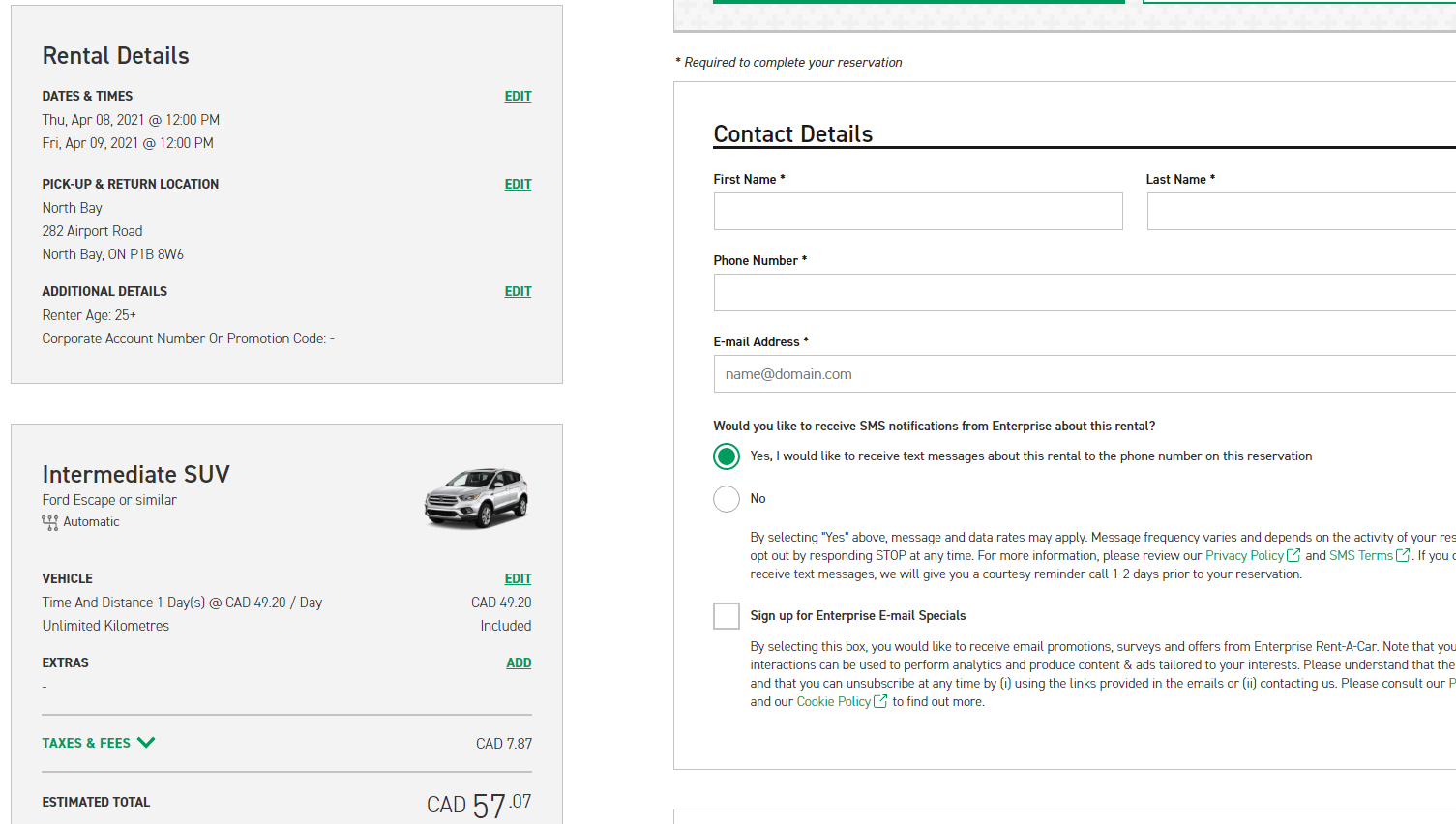Click external link icon beside Privacy Policy
The image size is (1456, 824).
(x=1293, y=555)
